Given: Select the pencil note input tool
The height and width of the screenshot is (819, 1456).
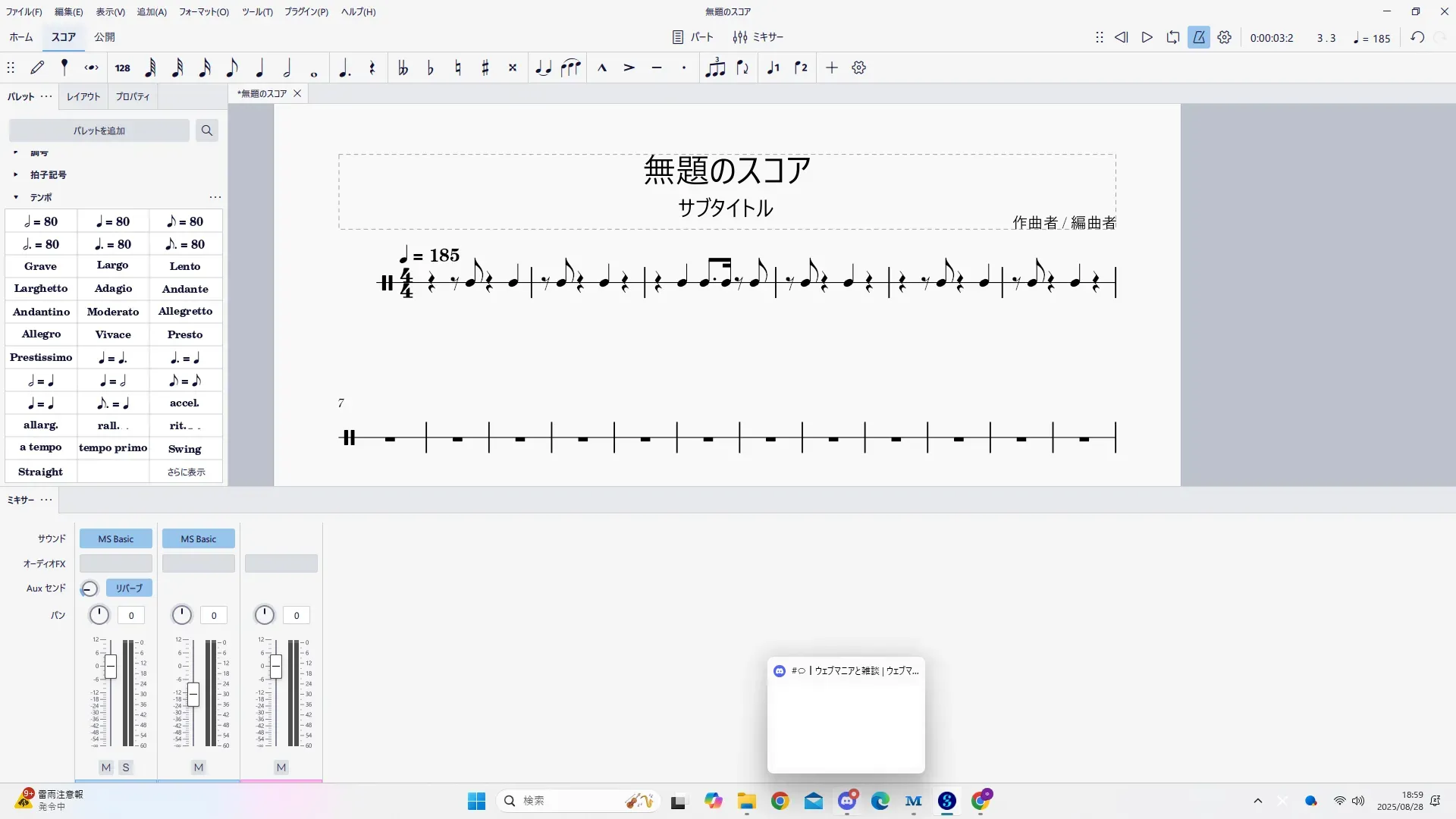Looking at the screenshot, I should tap(37, 67).
